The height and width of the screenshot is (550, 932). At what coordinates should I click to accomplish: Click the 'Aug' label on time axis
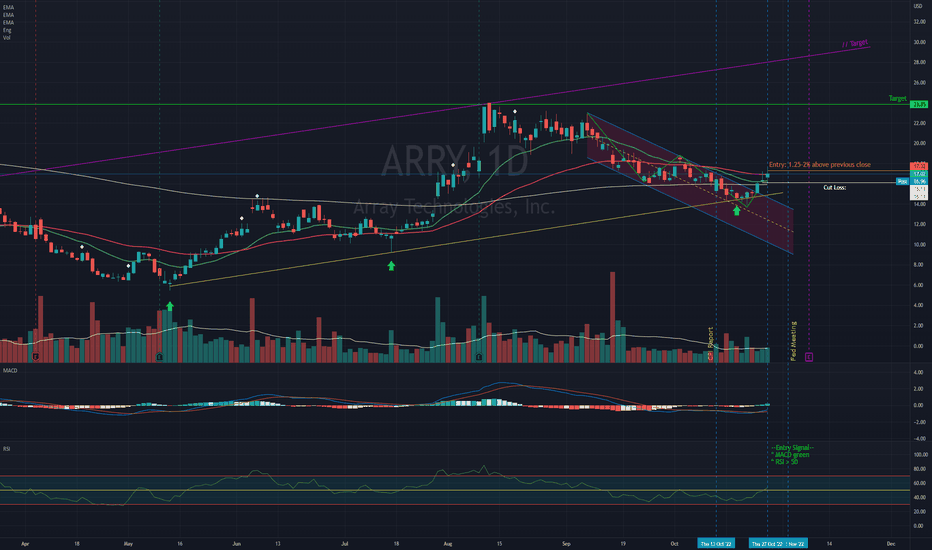(x=448, y=543)
